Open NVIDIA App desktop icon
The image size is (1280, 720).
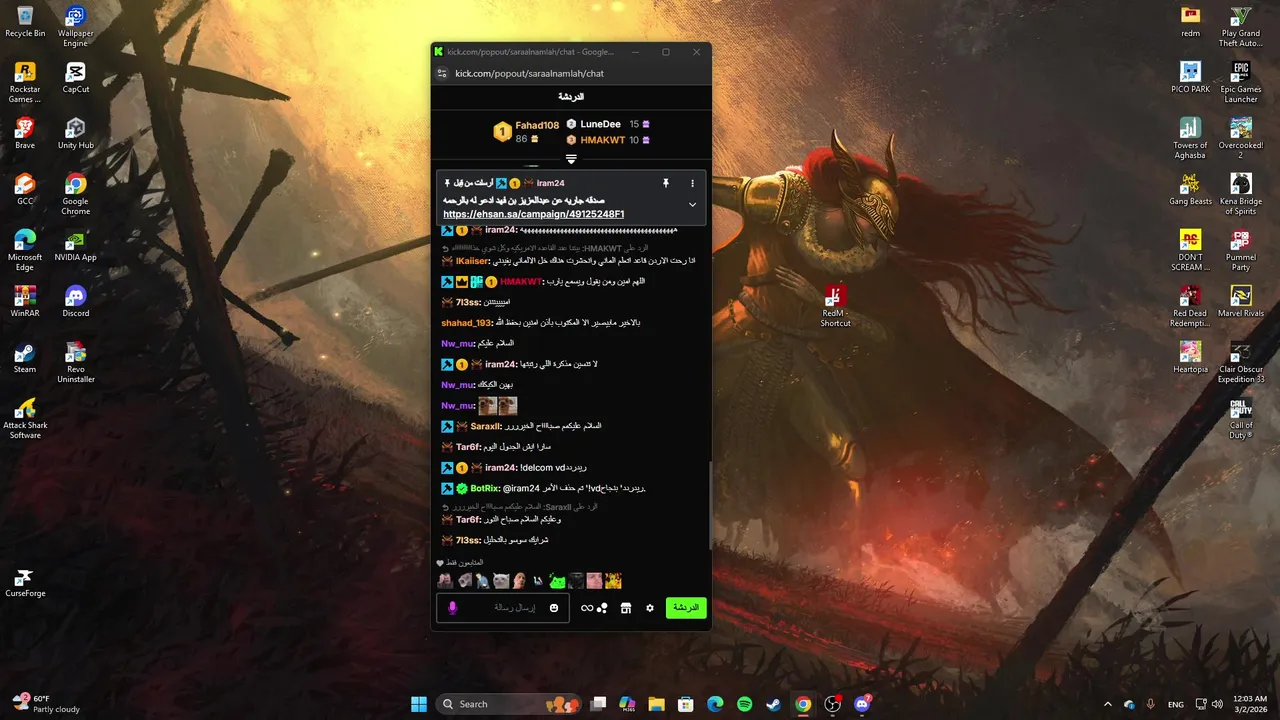point(75,246)
